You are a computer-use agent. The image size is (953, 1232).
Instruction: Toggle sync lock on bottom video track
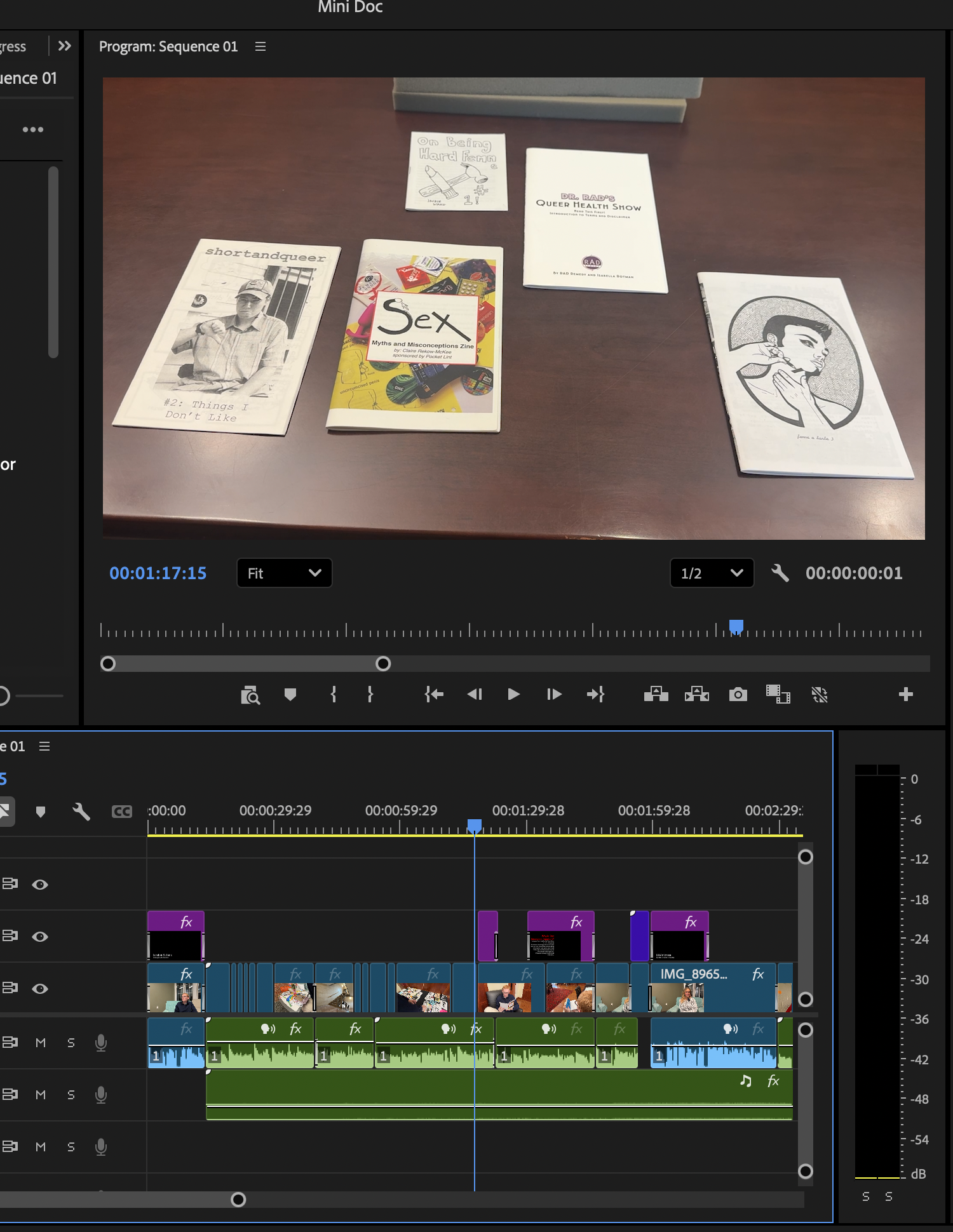click(x=10, y=988)
